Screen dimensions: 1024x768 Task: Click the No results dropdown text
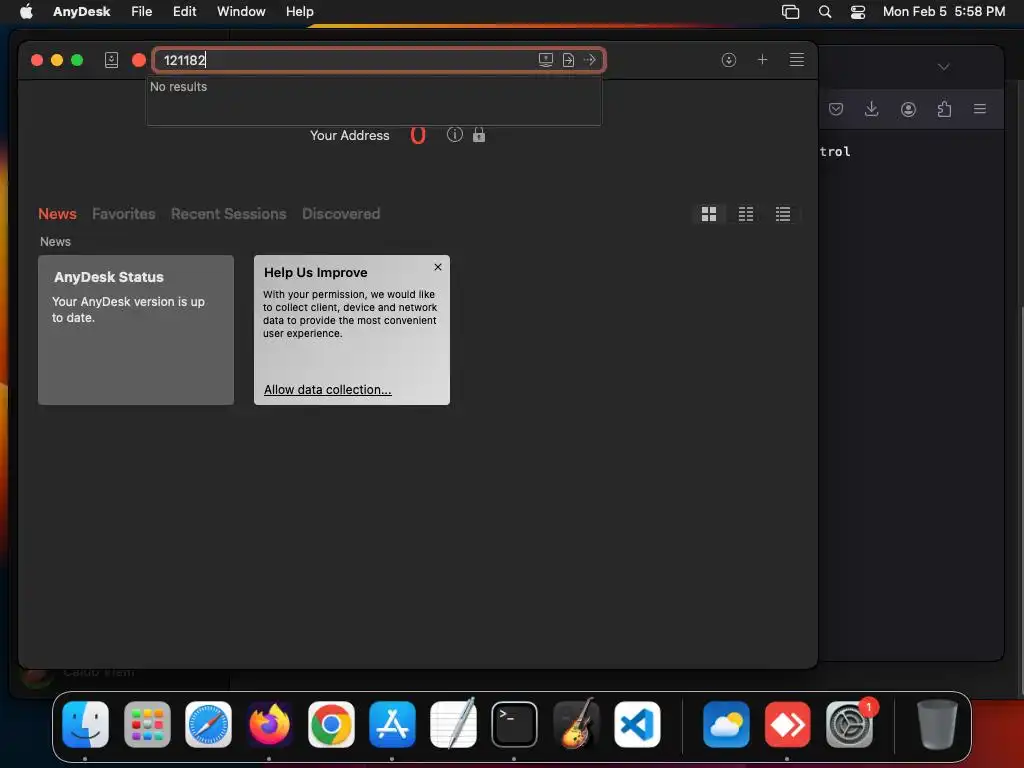click(178, 87)
